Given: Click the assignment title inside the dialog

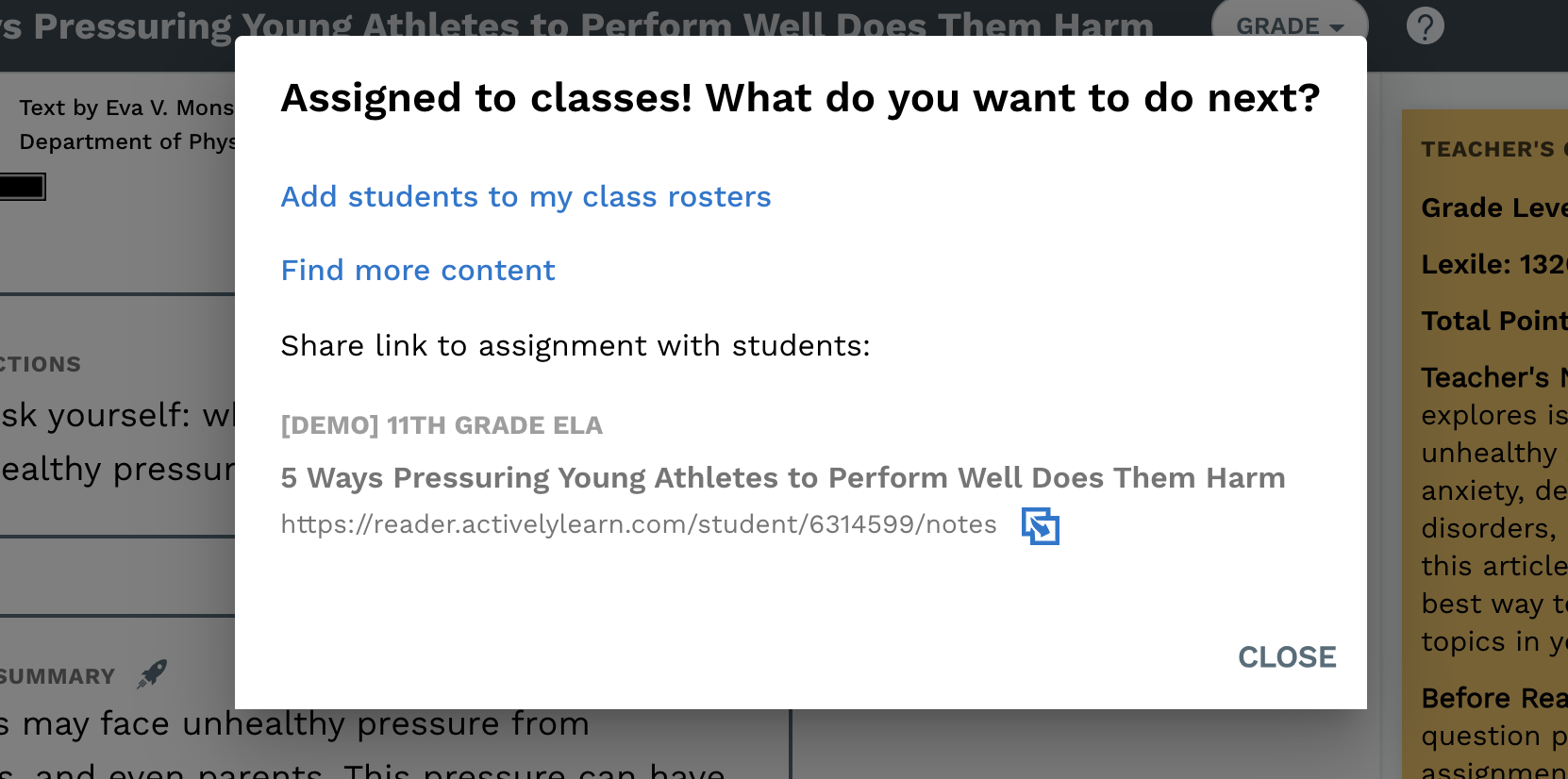Looking at the screenshot, I should [783, 477].
